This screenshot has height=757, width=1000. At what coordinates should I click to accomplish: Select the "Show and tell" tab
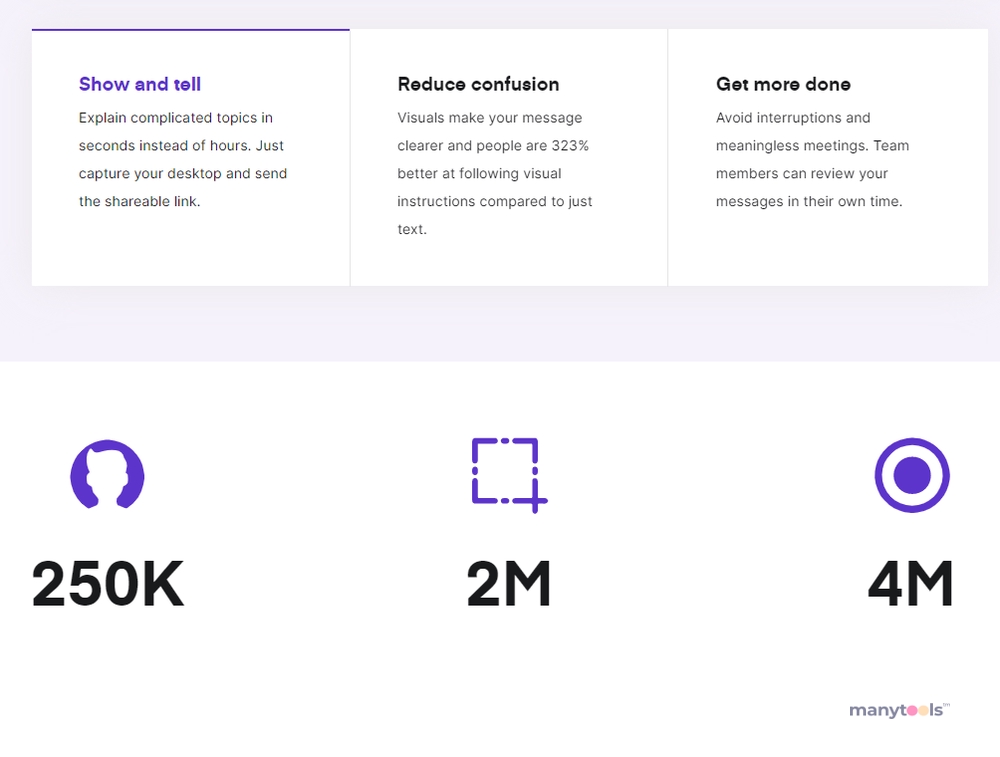[191, 158]
